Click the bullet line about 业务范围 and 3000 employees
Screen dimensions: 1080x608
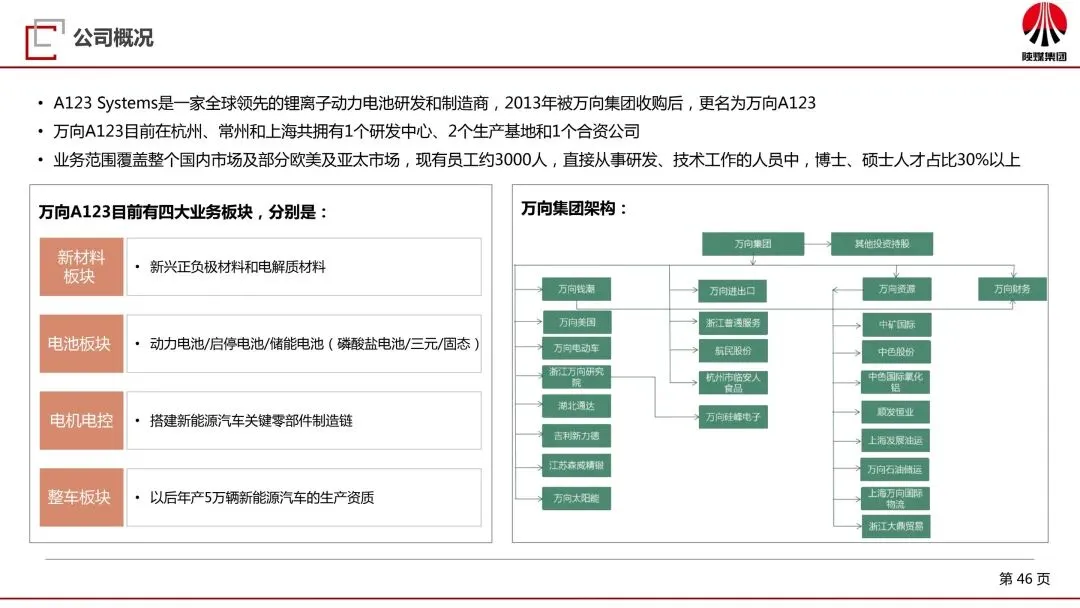point(537,160)
